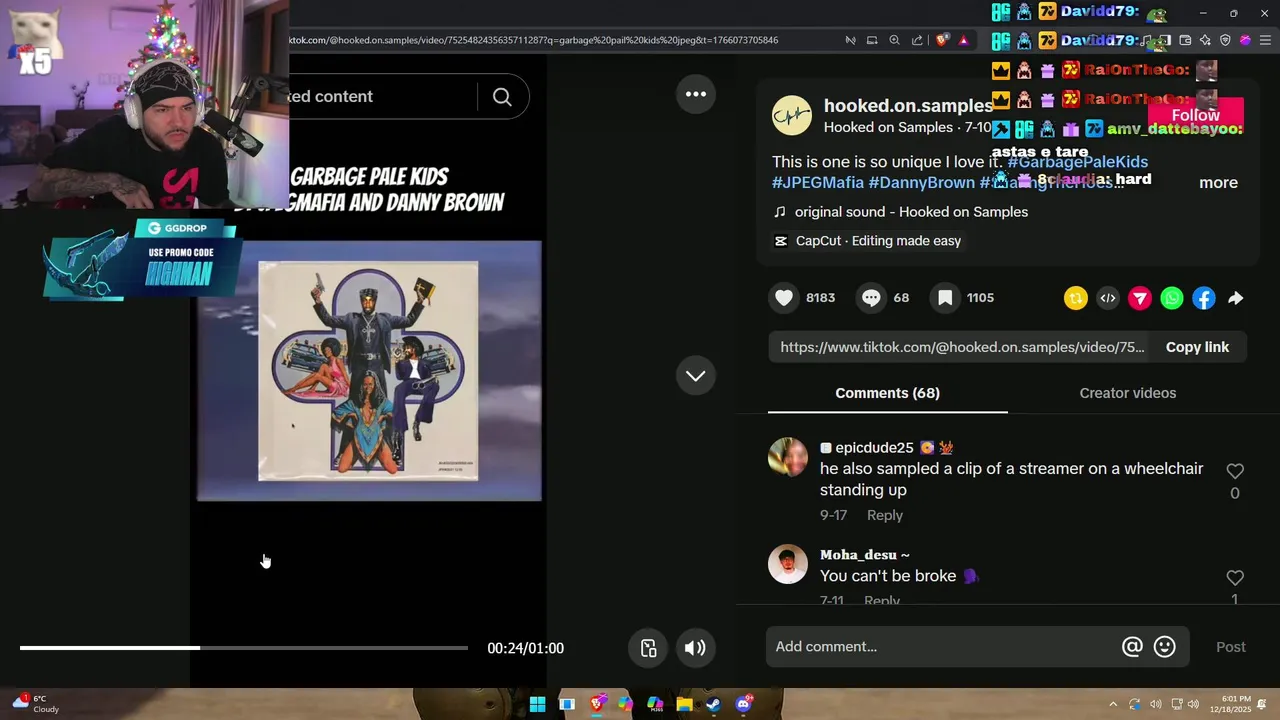Open Discord from the taskbar
This screenshot has height=720, width=1280.
tap(743, 704)
